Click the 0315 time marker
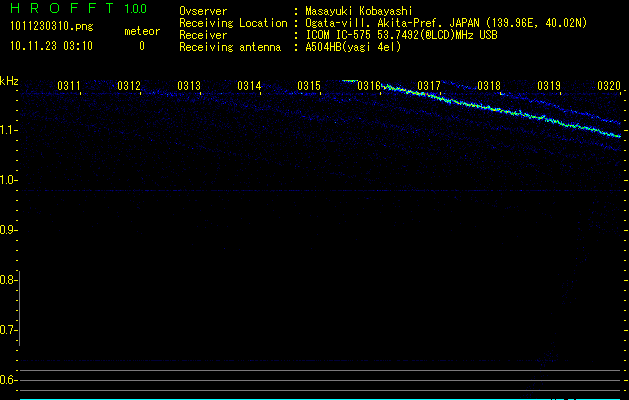The image size is (629, 400). pos(309,86)
